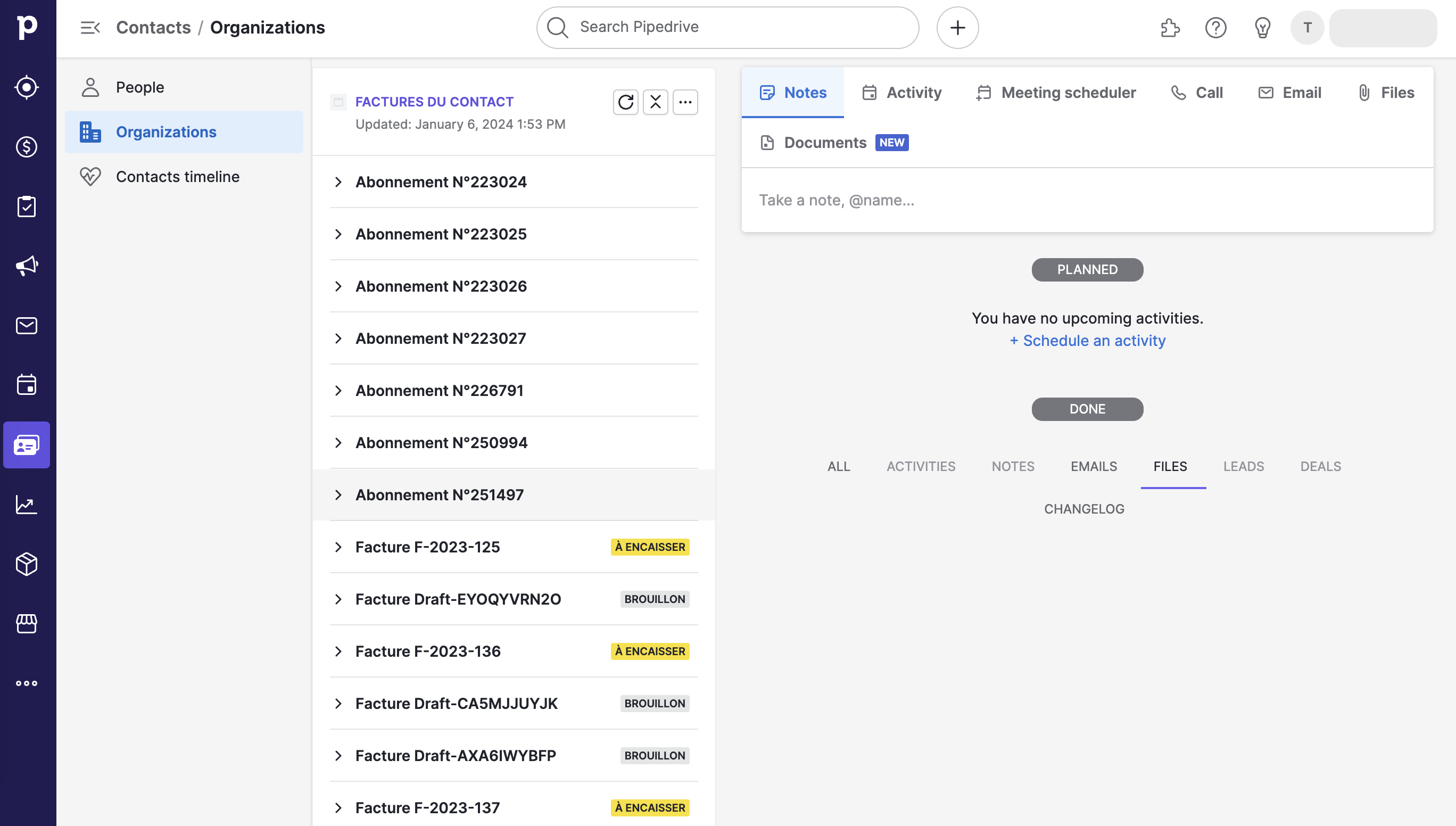The image size is (1456, 826).
Task: Open the Products box icon
Action: pyautogui.click(x=27, y=564)
